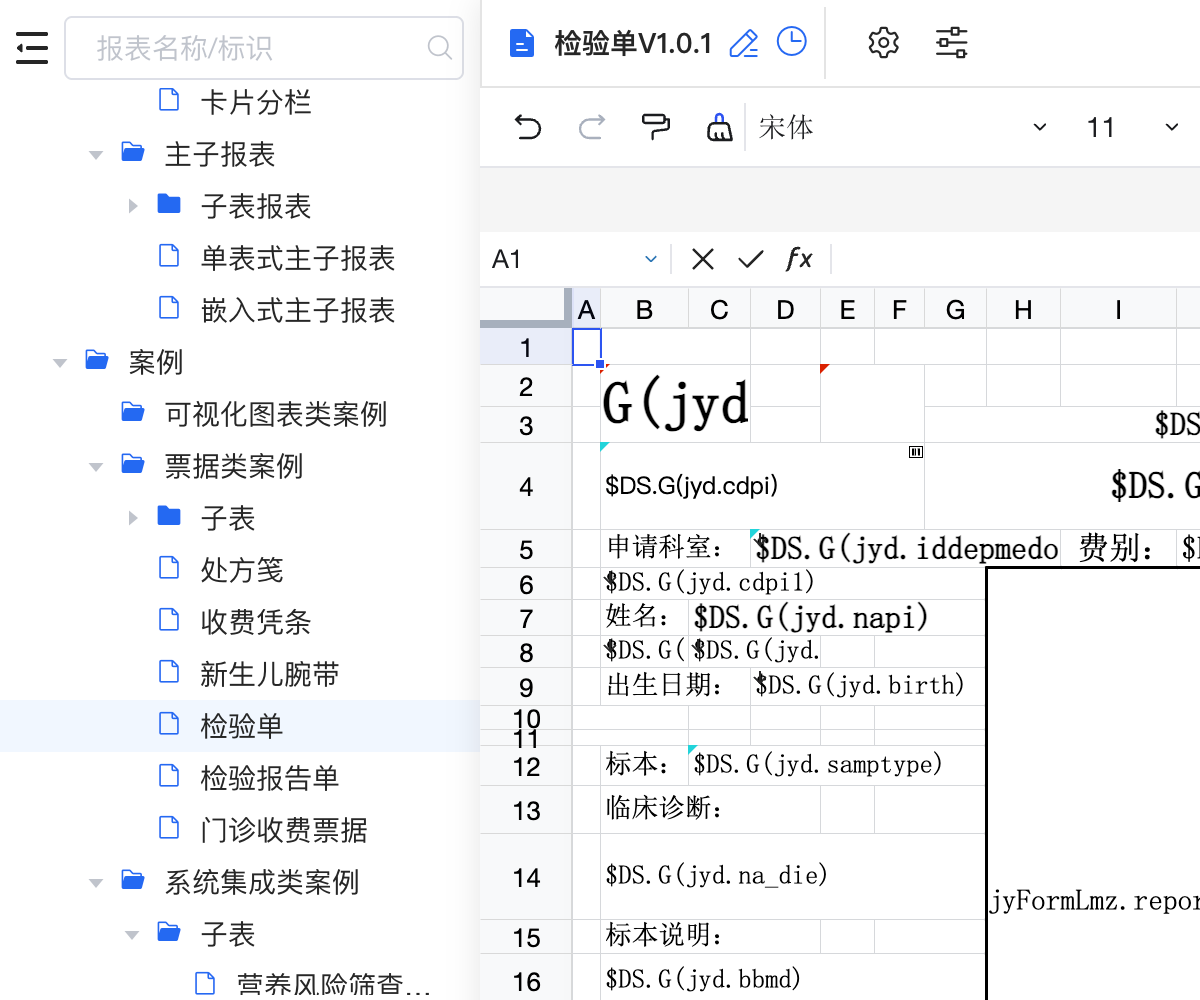Click the 临床诊断： cell

pyautogui.click(x=710, y=809)
